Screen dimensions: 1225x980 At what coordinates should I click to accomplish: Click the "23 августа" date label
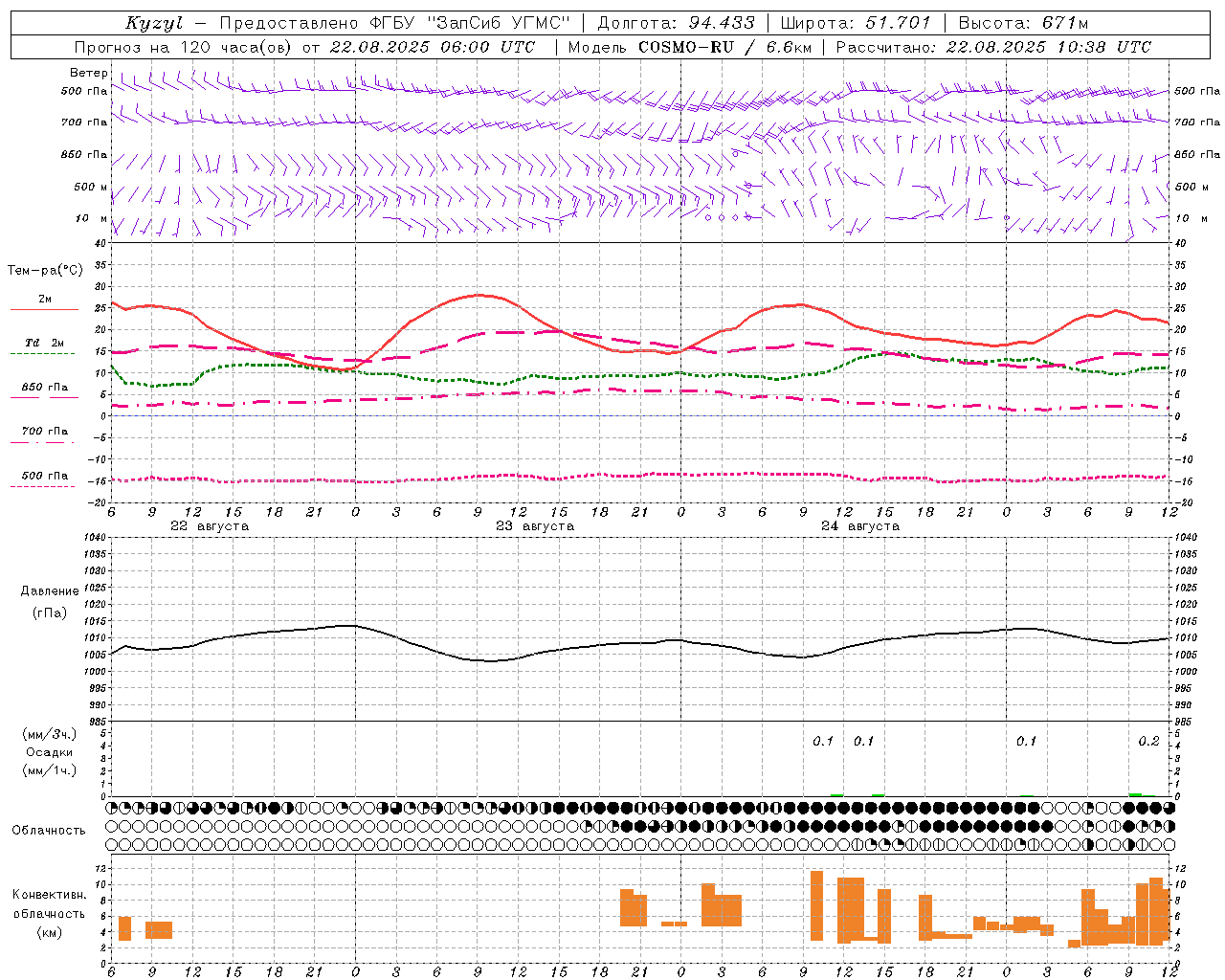pos(535,526)
